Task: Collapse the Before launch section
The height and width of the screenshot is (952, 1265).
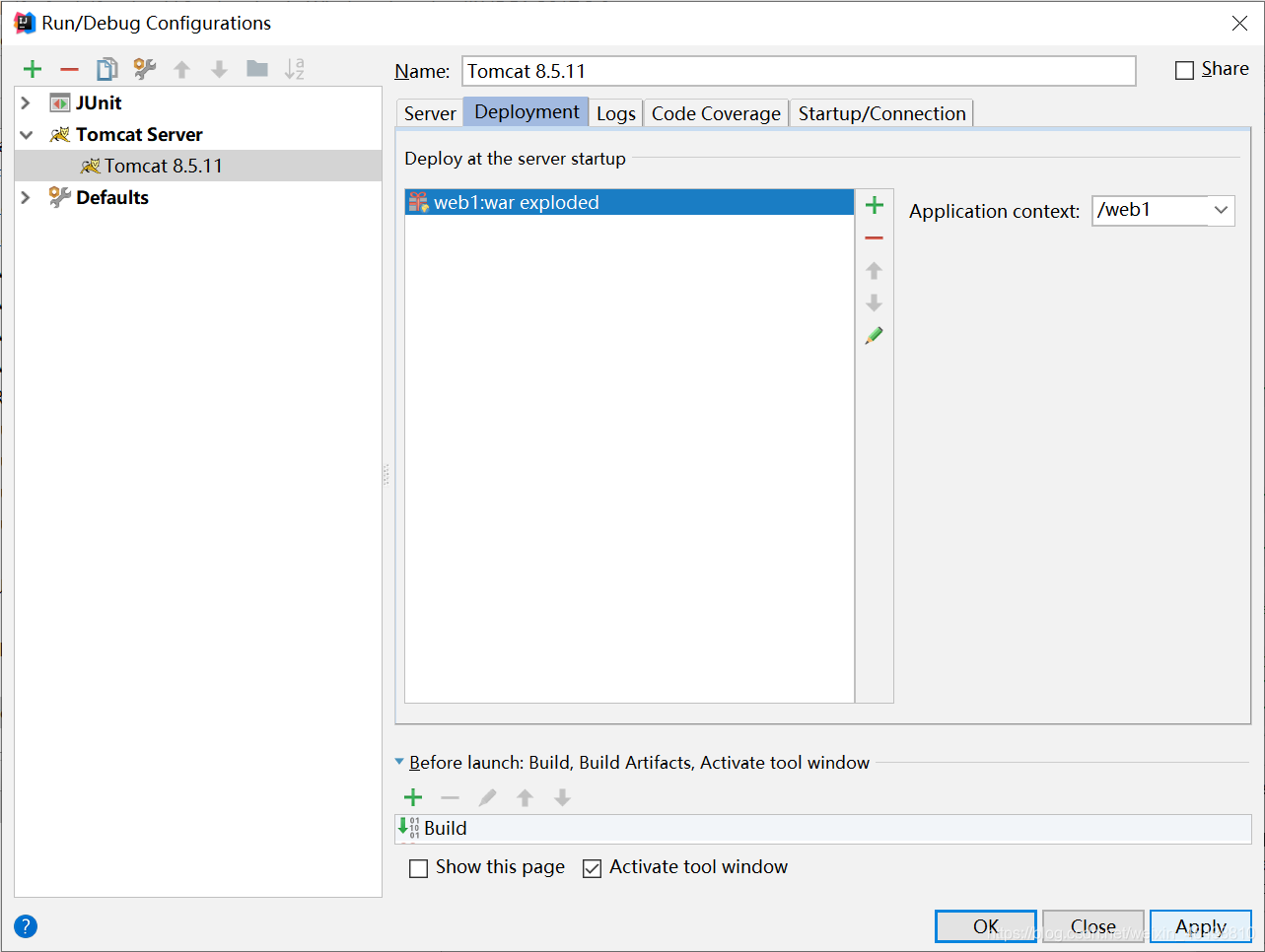Action: (399, 762)
